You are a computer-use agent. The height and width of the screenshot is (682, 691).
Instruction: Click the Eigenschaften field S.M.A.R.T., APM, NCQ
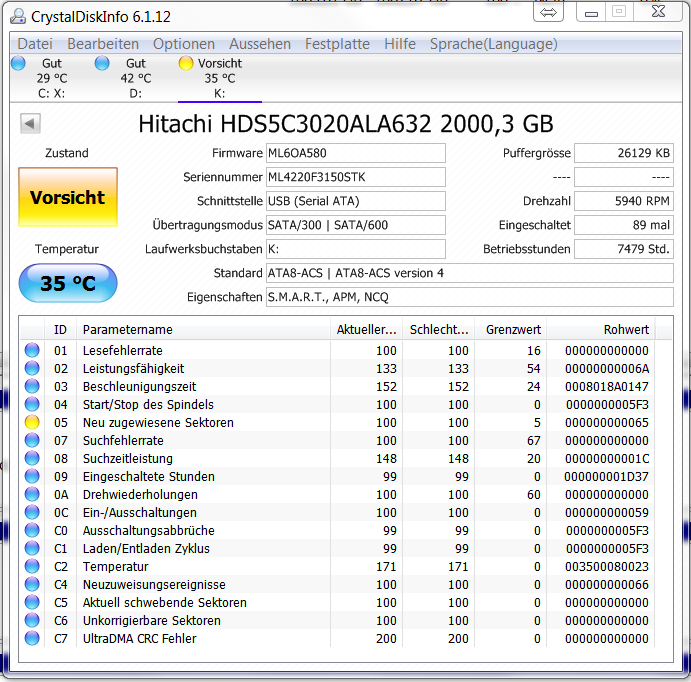pos(470,297)
